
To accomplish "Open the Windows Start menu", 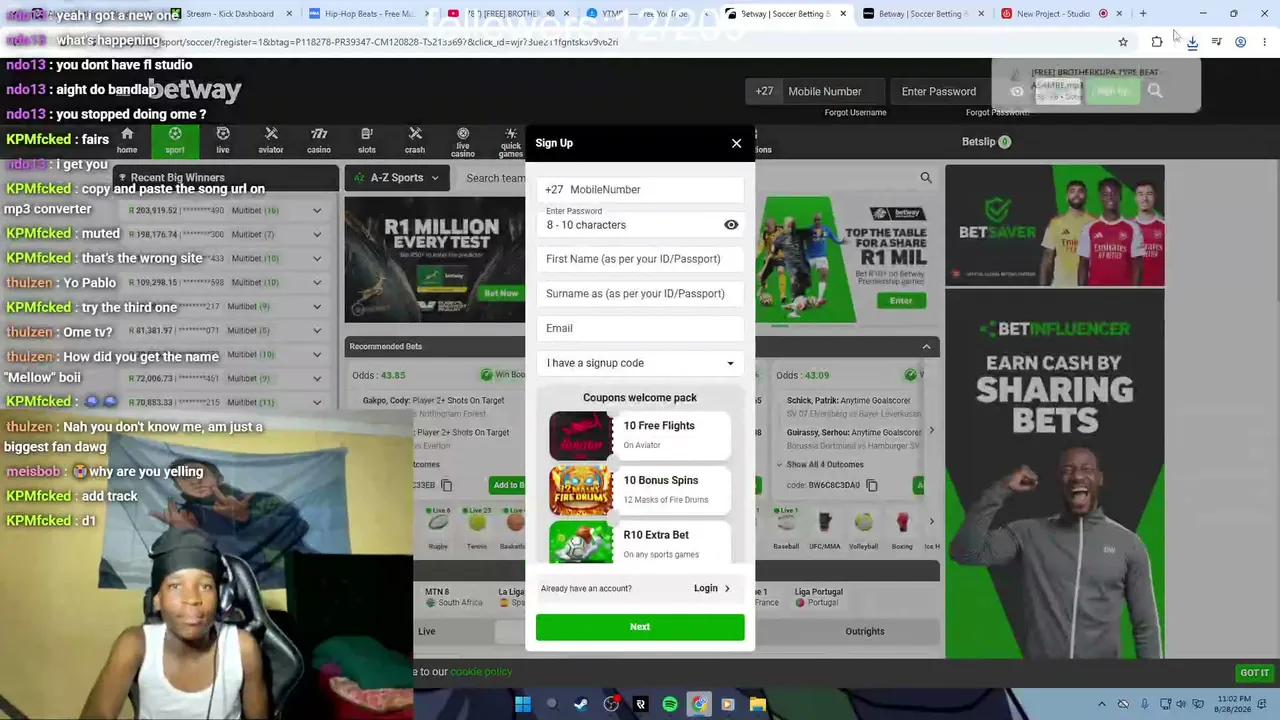I will coord(522,705).
